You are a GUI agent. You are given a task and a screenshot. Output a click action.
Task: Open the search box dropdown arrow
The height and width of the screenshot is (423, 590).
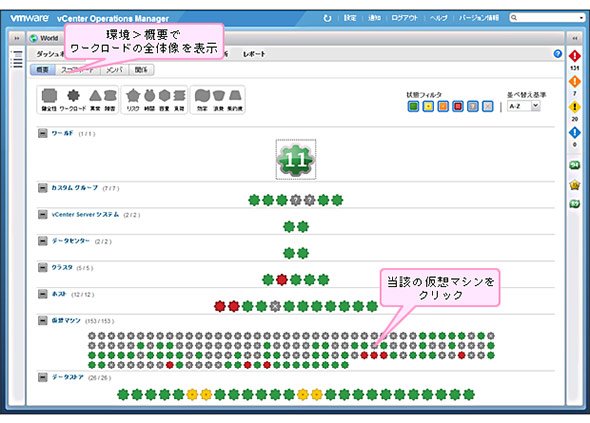coord(581,18)
